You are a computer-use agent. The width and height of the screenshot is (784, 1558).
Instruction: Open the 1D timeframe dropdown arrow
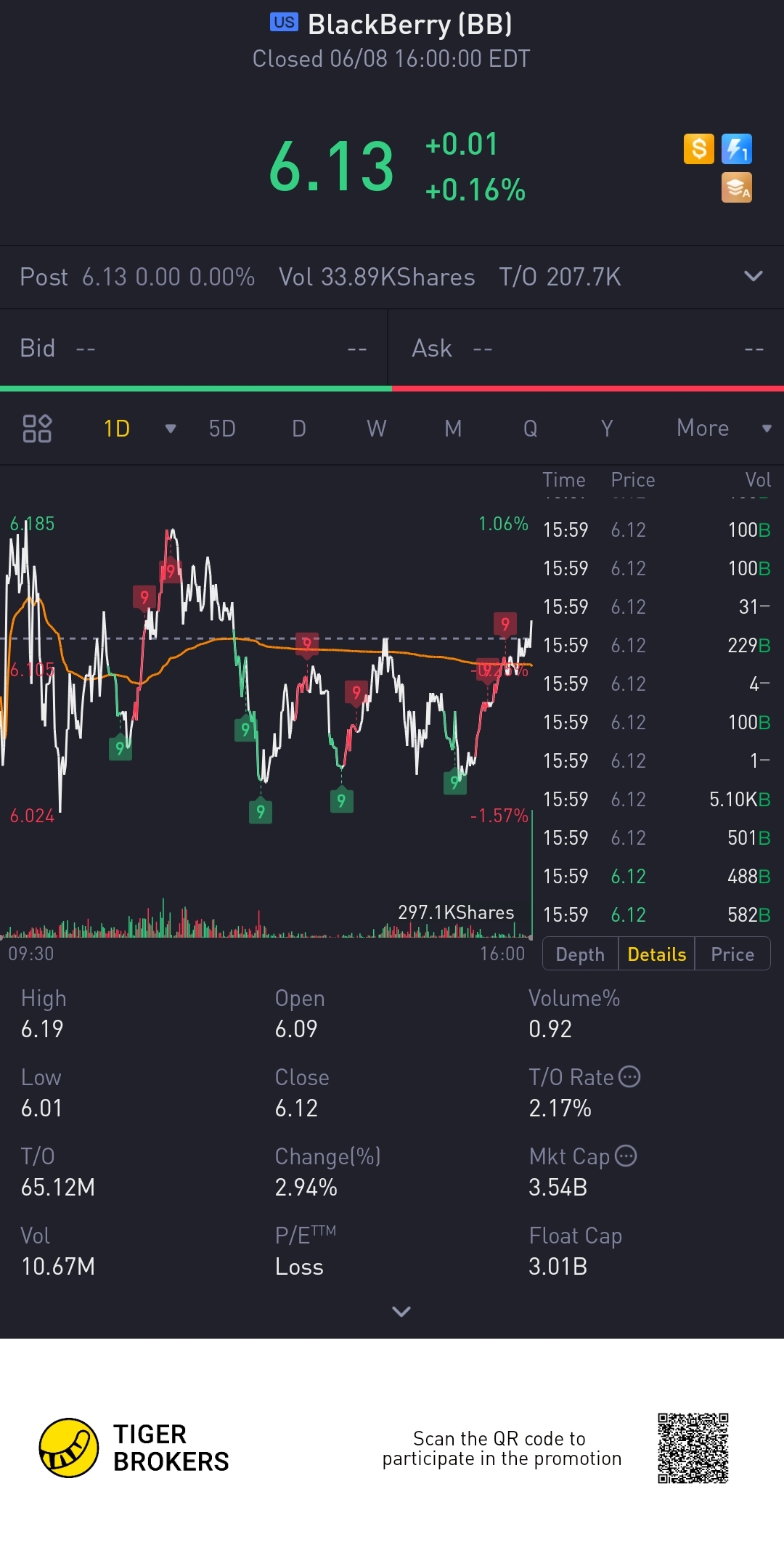[x=171, y=429]
